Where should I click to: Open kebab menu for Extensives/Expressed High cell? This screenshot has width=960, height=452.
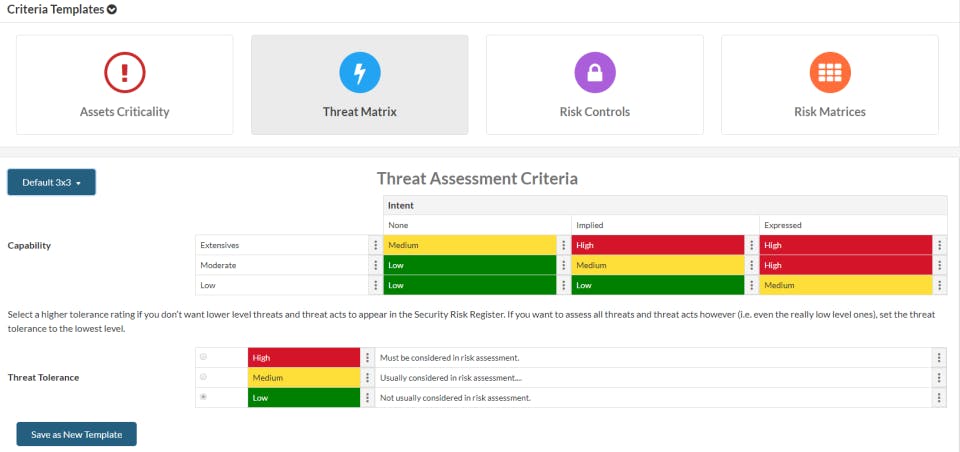pyautogui.click(x=940, y=245)
